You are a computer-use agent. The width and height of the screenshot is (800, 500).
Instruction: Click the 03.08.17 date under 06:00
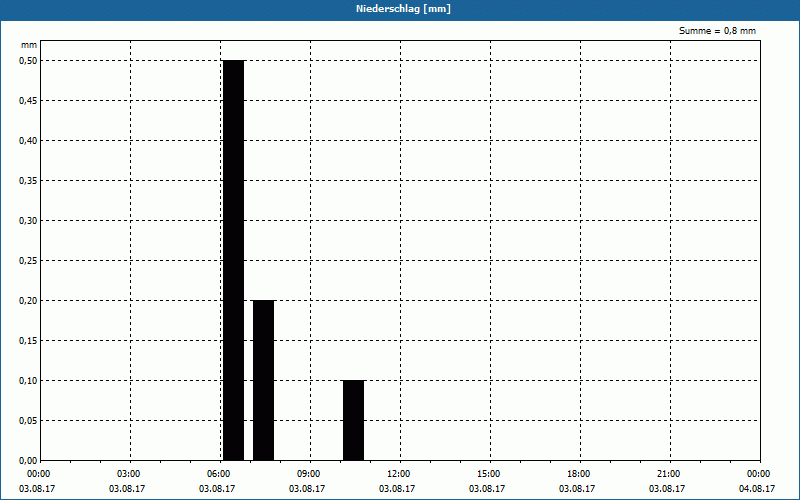pos(217,489)
